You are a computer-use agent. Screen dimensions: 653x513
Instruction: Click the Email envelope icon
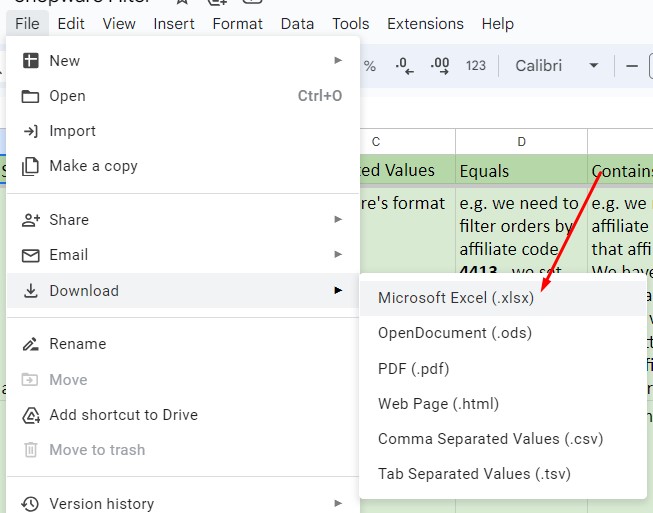30,255
